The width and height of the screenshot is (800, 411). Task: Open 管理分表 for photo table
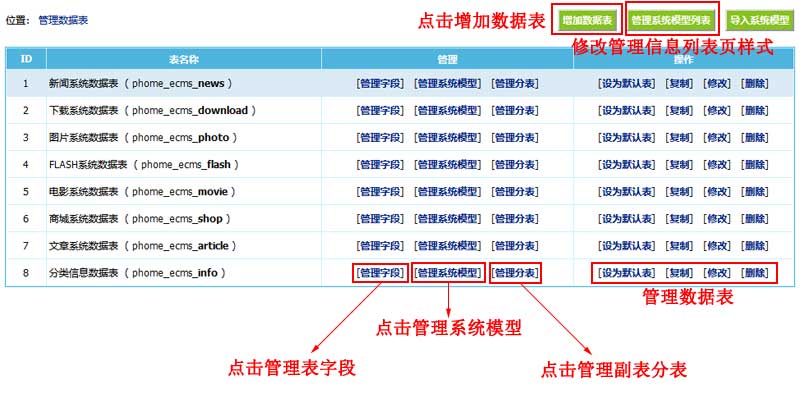515,137
